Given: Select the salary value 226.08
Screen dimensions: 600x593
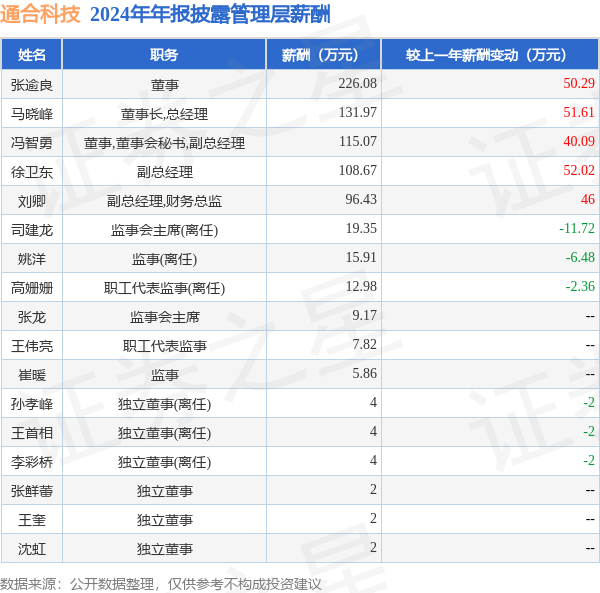Looking at the screenshot, I should (x=357, y=83).
